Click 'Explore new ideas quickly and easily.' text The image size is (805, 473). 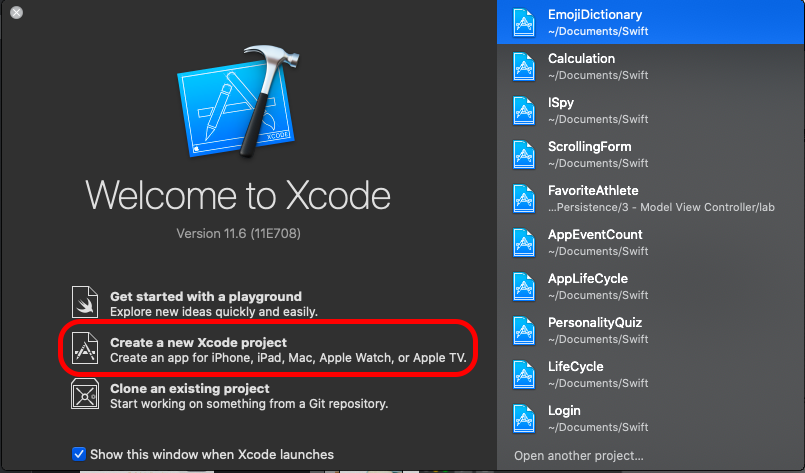pos(214,312)
